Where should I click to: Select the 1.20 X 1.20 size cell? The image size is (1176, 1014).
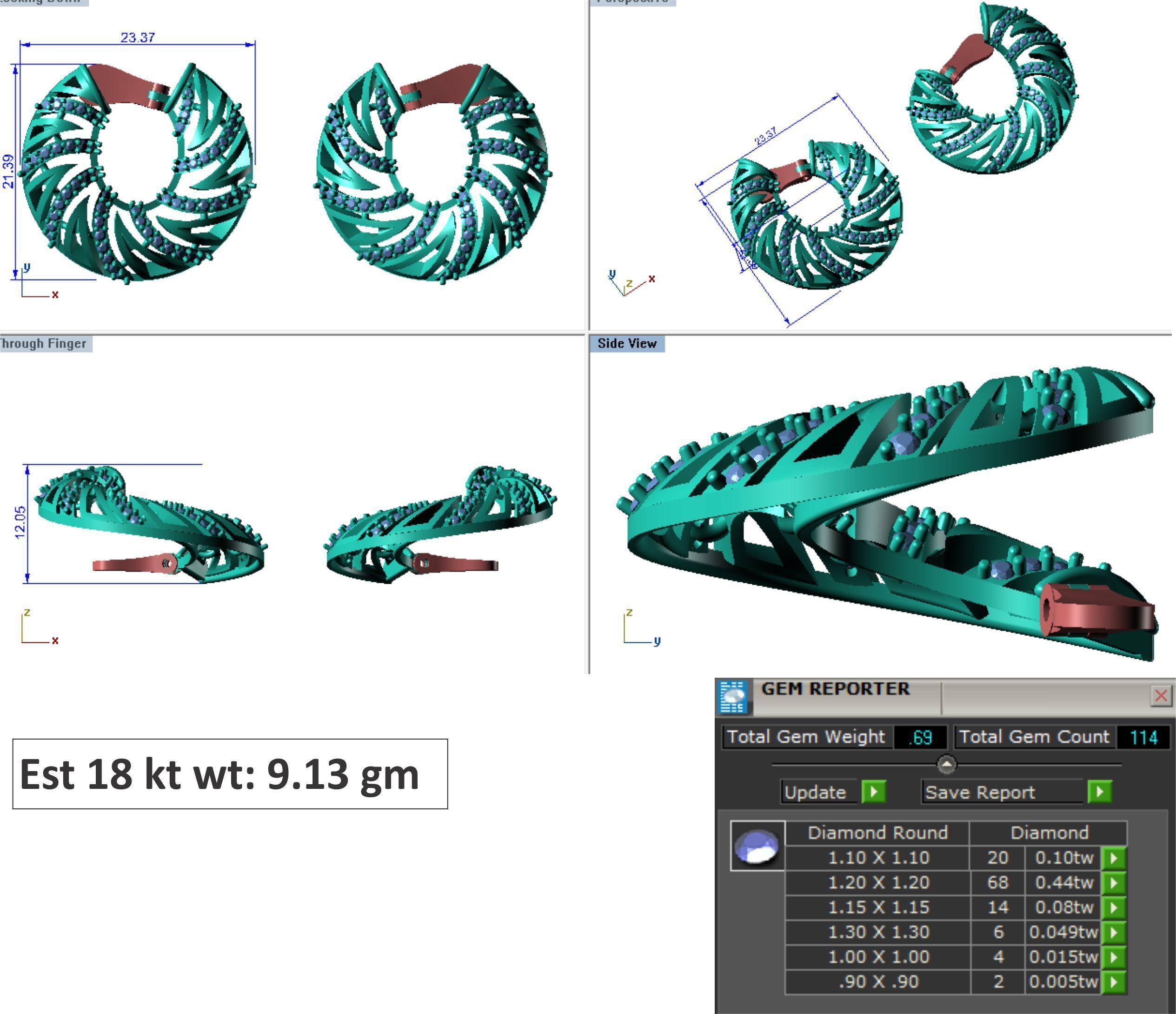[877, 883]
